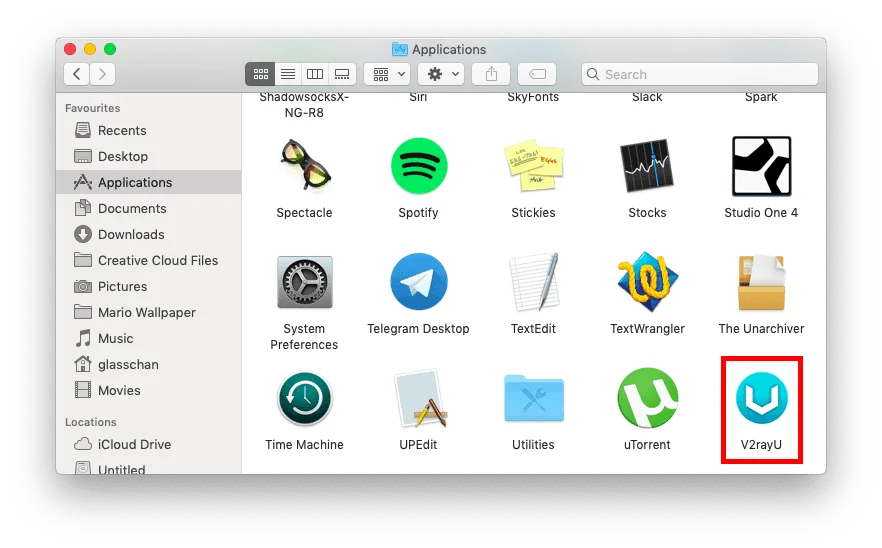Open the Stickies app
This screenshot has width=882, height=548.
tap(533, 166)
